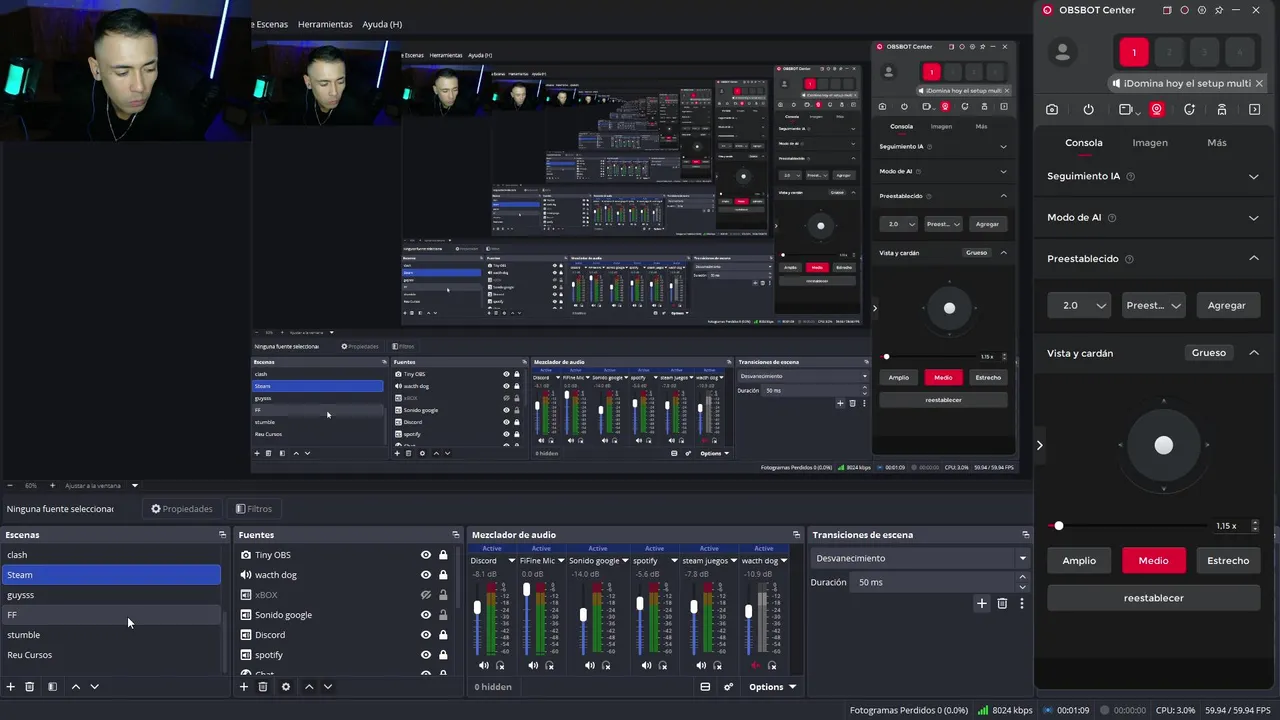This screenshot has height=720, width=1280.
Task: Hide the wacth dog source
Action: 426,575
